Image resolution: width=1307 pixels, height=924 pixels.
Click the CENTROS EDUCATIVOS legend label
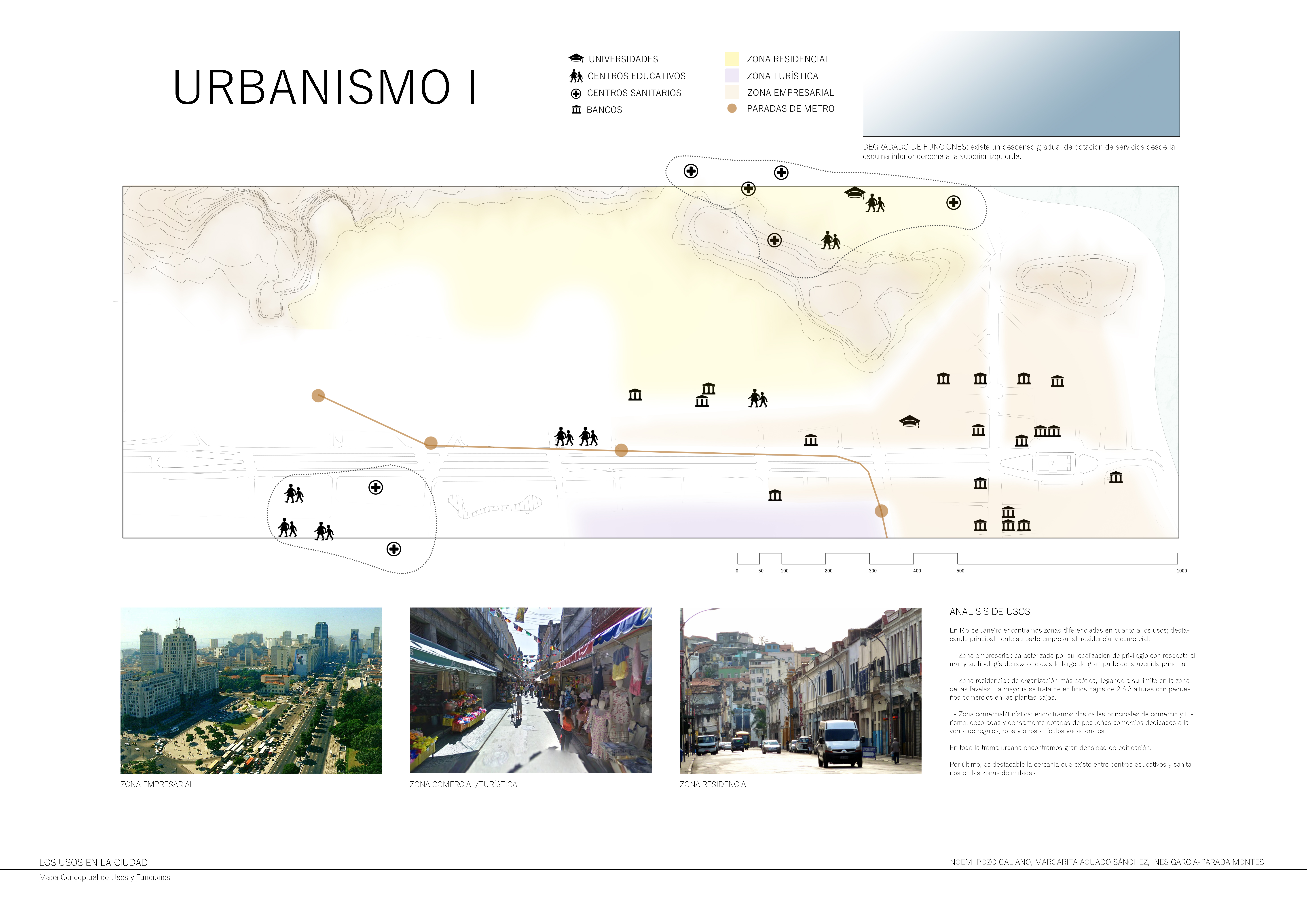(637, 76)
